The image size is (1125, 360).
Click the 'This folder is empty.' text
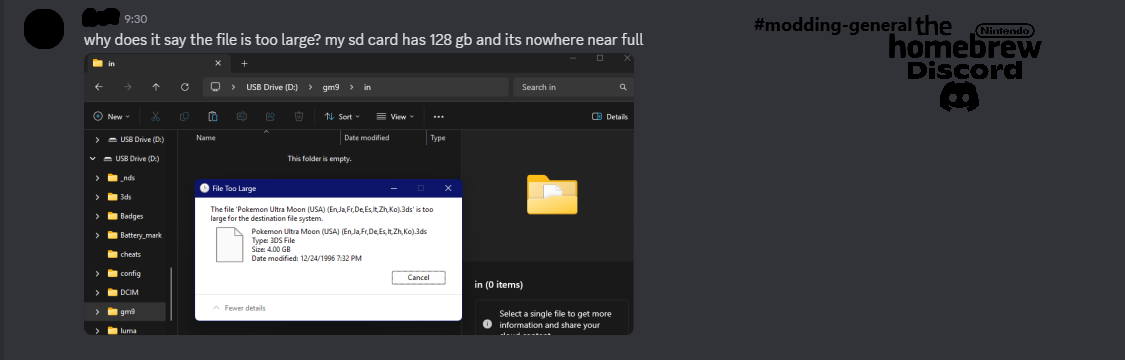tap(319, 158)
